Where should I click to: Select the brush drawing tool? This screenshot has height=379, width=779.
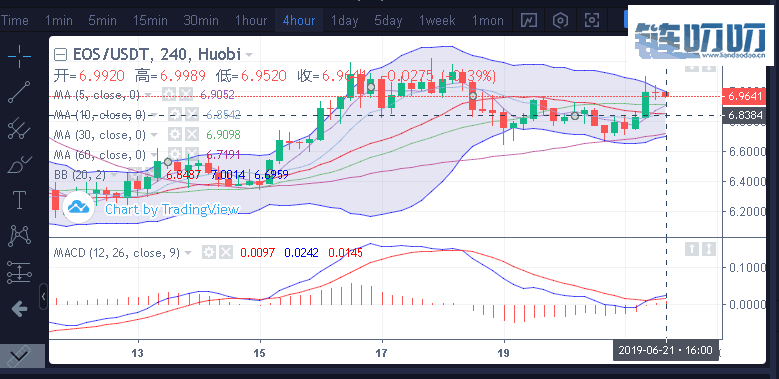point(20,164)
